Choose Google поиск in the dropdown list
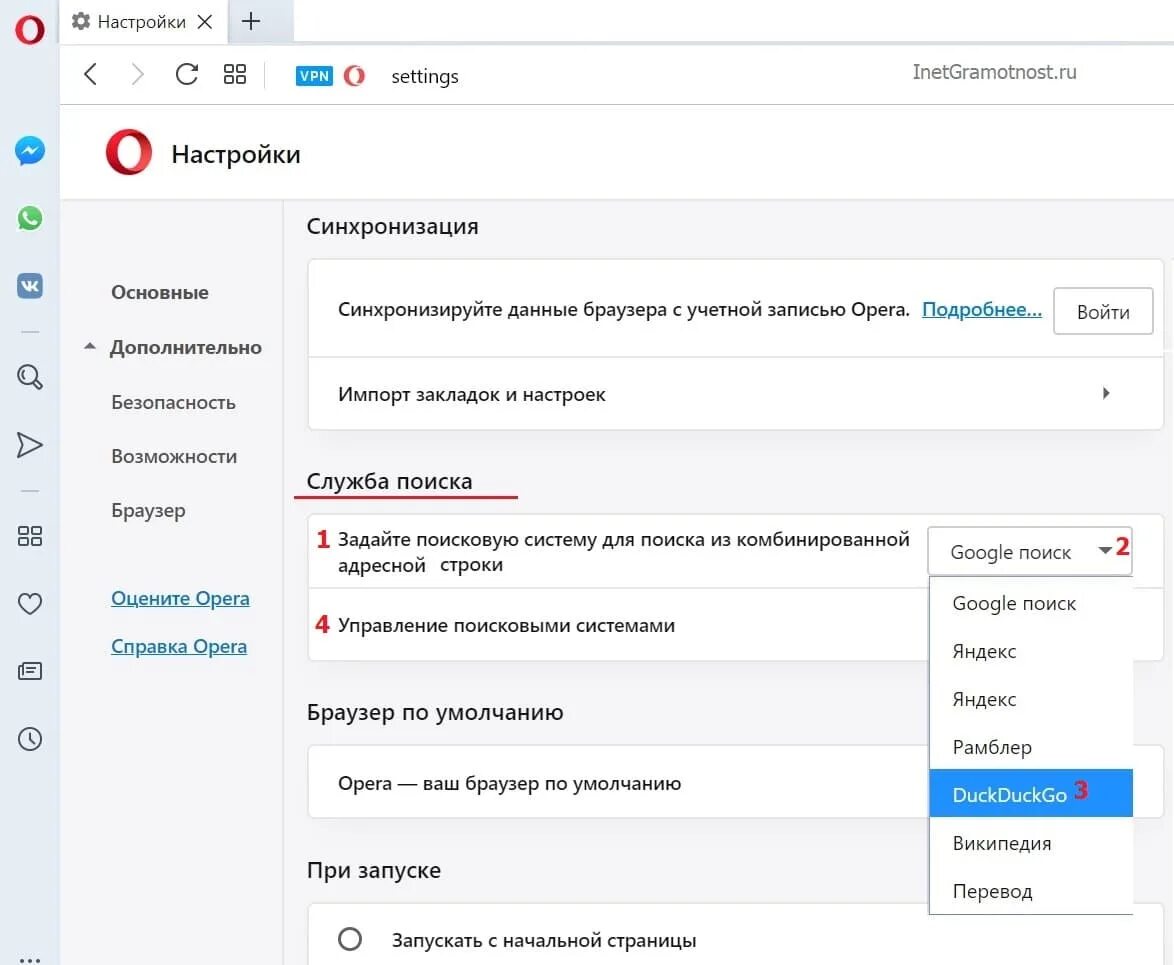The width and height of the screenshot is (1174, 965). pyautogui.click(x=1031, y=603)
